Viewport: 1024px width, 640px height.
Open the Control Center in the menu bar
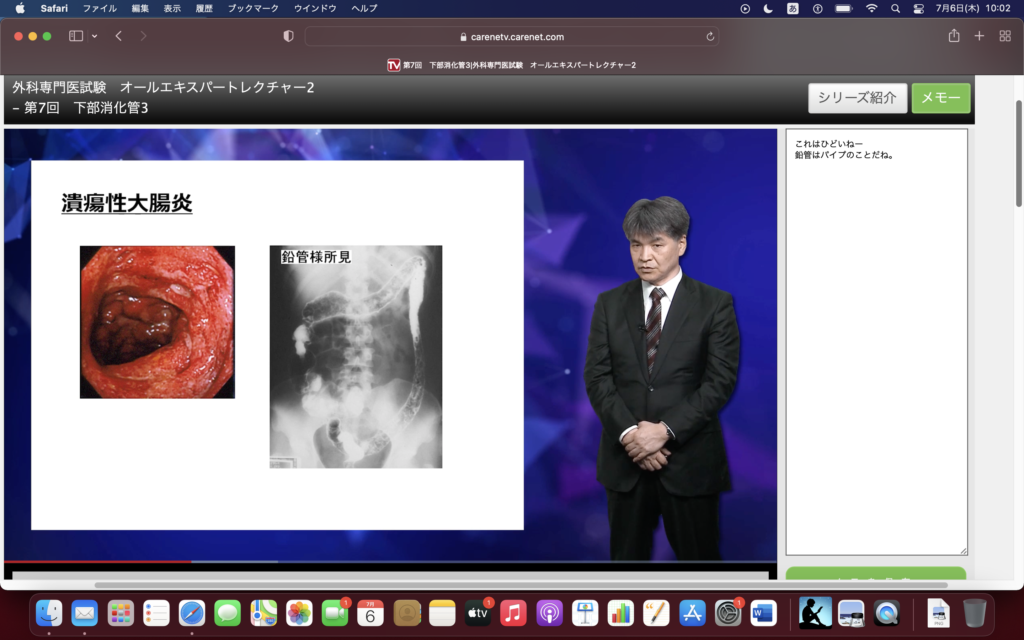tap(918, 8)
